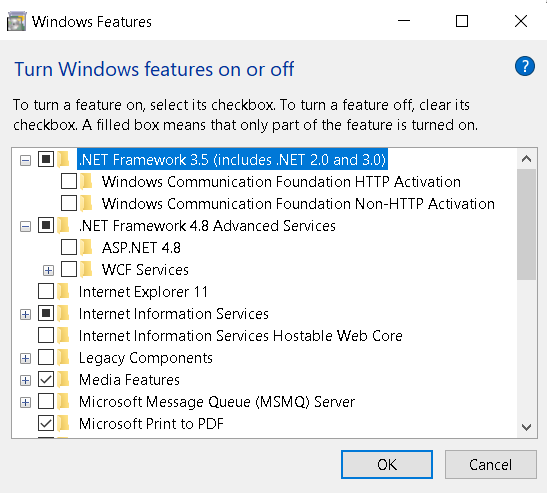
Task: Select .NET Framework 3.5 (includes .NET 2.0 and 3.0)
Action: pyautogui.click(x=232, y=160)
